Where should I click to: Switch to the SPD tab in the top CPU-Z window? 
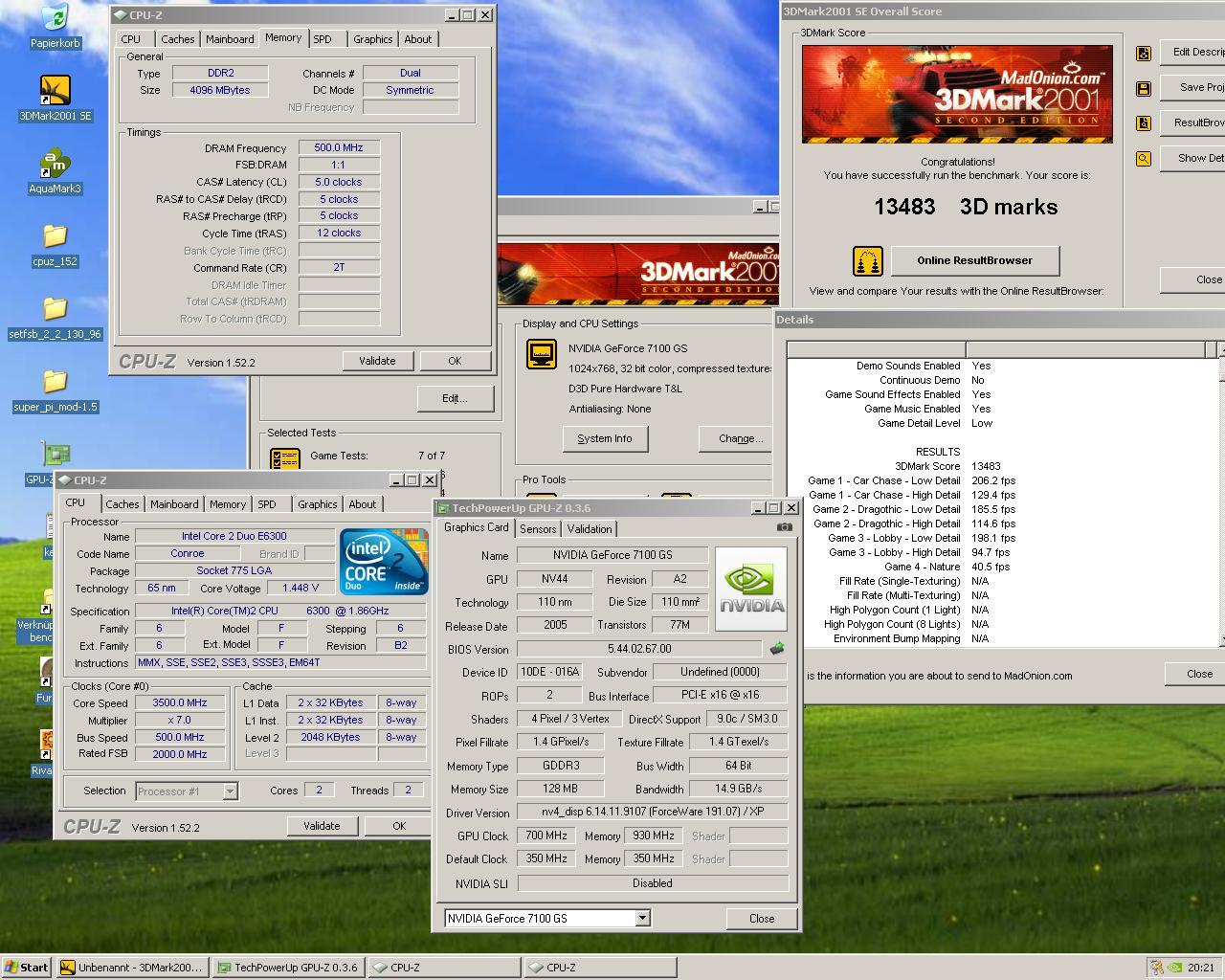323,39
